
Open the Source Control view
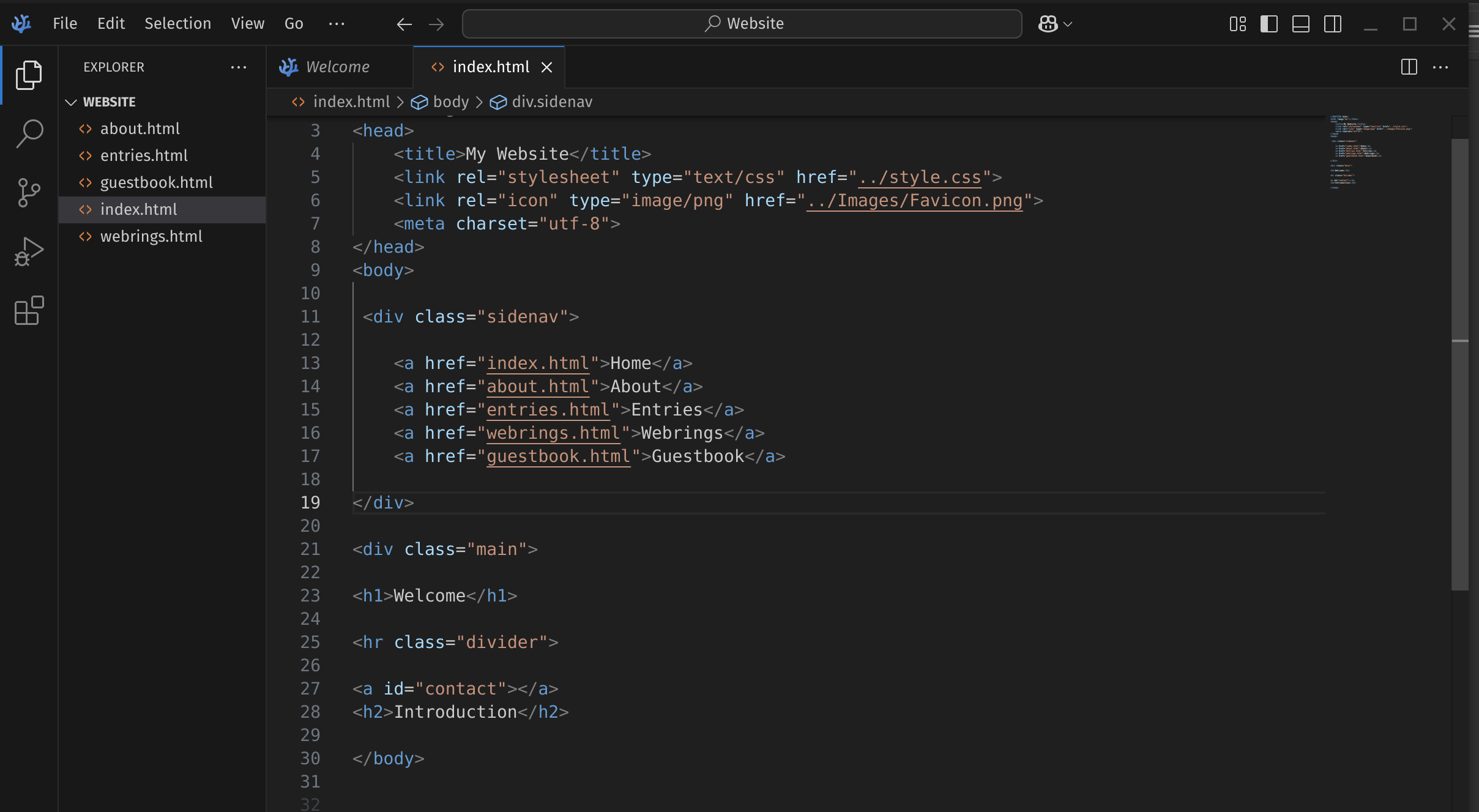tap(29, 192)
